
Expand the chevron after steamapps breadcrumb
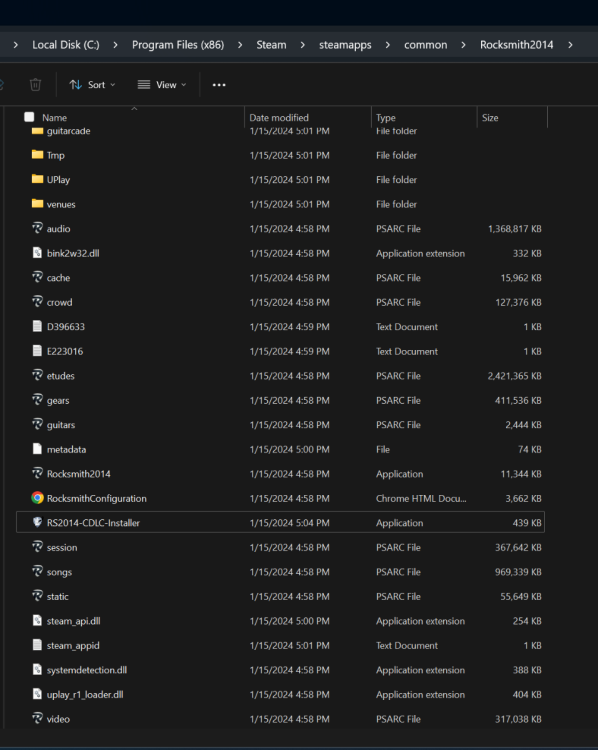pos(388,45)
